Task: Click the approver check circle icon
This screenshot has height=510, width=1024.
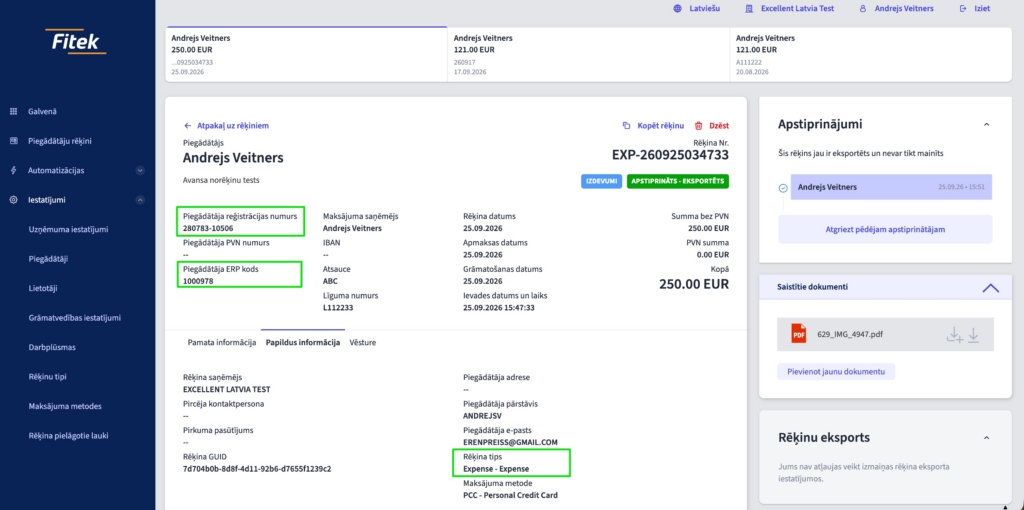Action: (783, 188)
